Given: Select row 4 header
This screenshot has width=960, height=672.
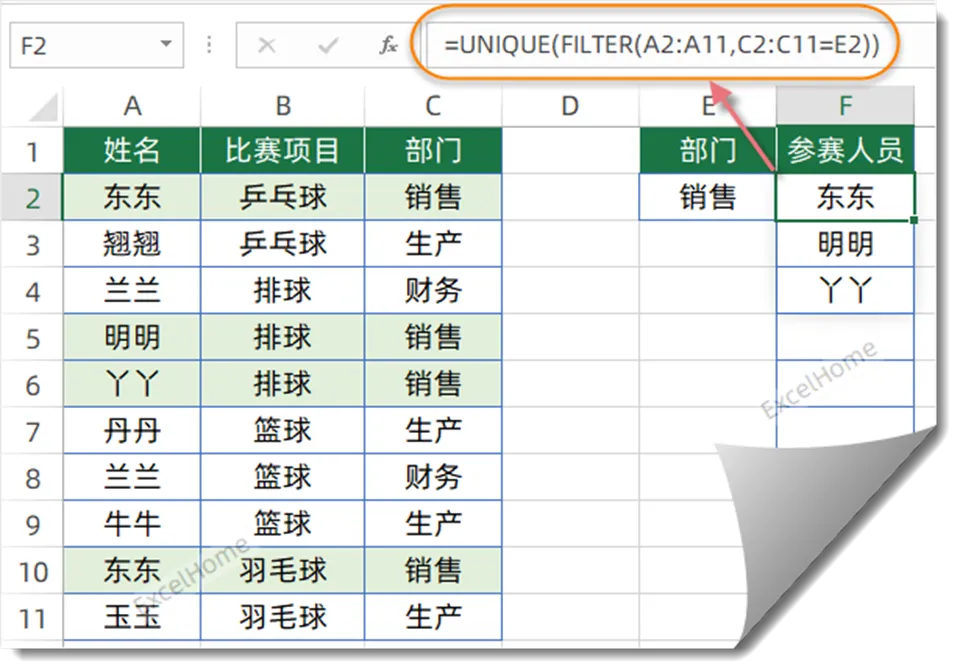Looking at the screenshot, I should pos(32,291).
